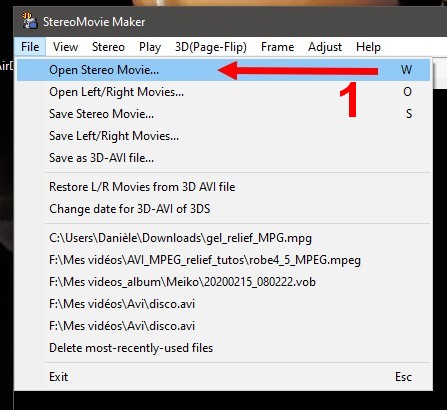The height and width of the screenshot is (410, 447).
Task: Select Save Left/Right Movies... entry
Action: (x=224, y=136)
